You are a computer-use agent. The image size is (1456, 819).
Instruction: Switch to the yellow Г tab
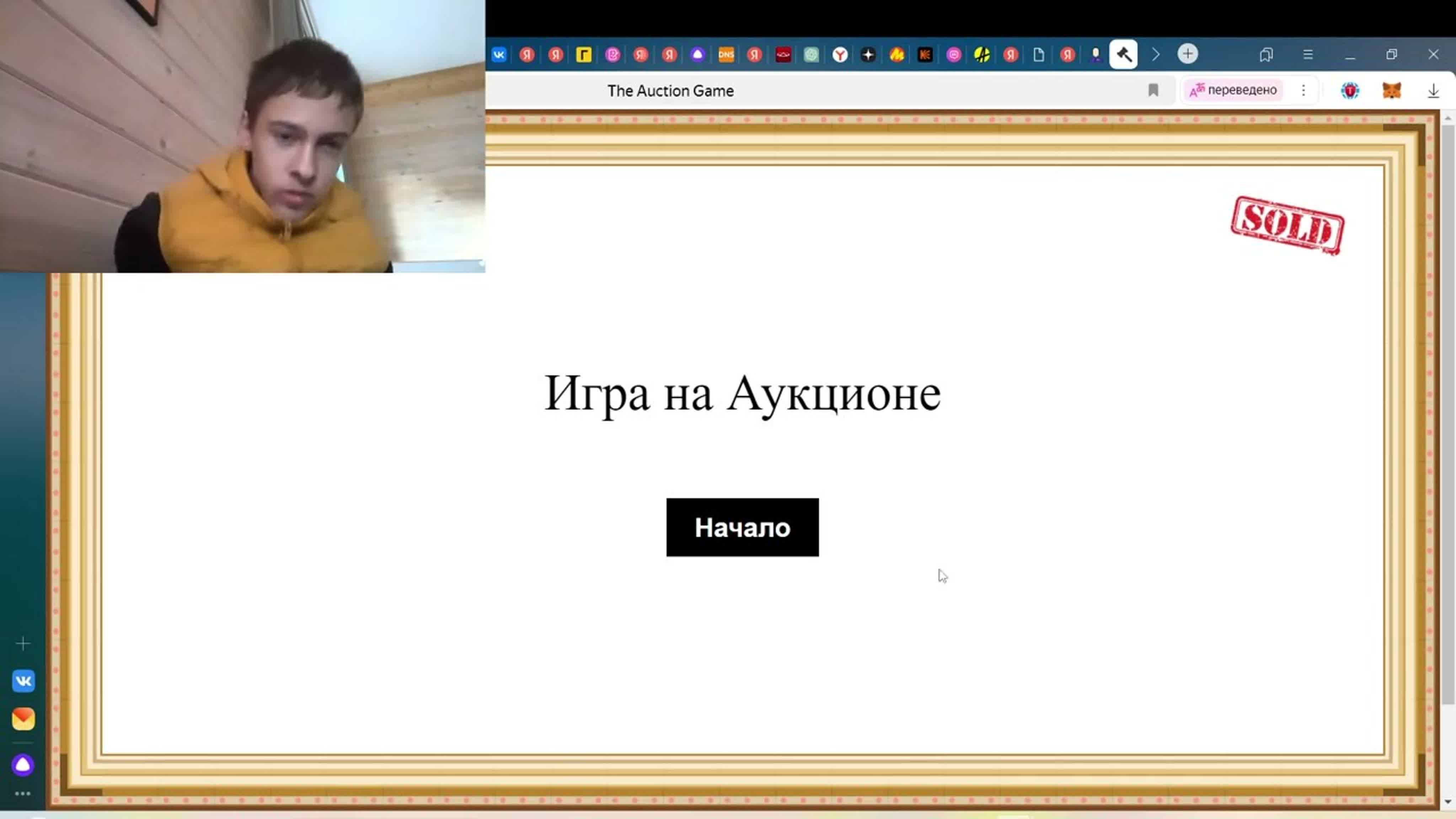pyautogui.click(x=584, y=54)
